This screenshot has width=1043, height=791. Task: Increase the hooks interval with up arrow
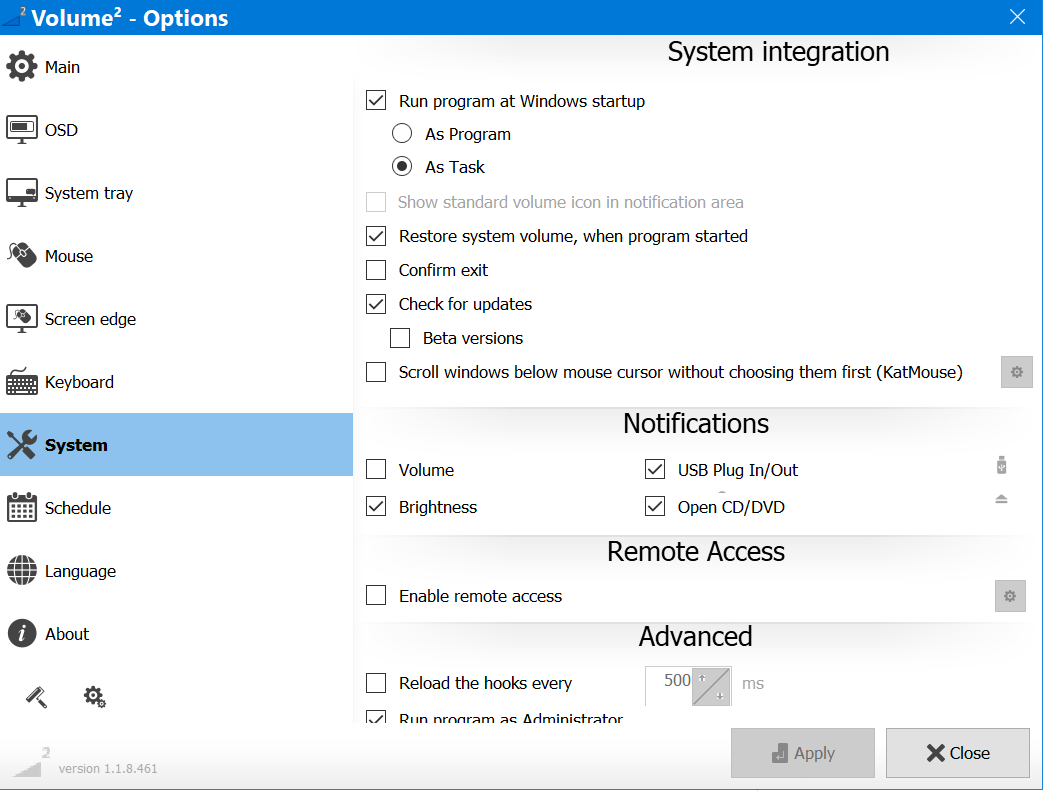pyautogui.click(x=702, y=678)
